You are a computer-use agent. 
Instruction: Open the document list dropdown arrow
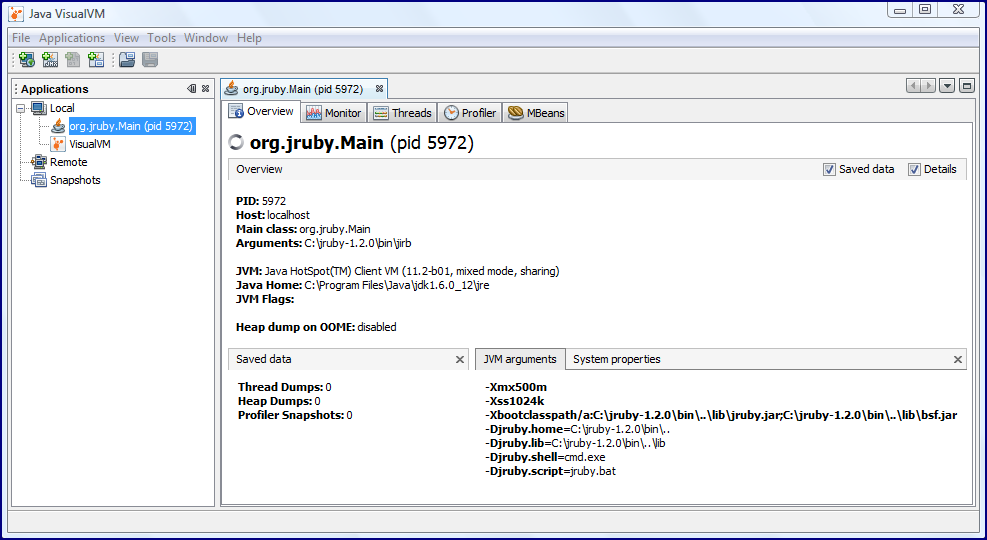tap(947, 86)
